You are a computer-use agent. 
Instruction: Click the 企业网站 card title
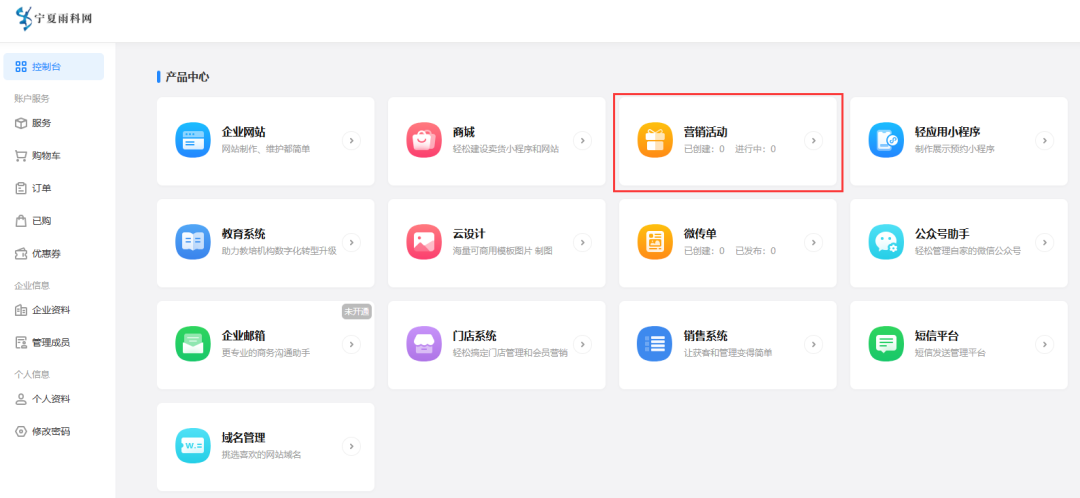244,132
